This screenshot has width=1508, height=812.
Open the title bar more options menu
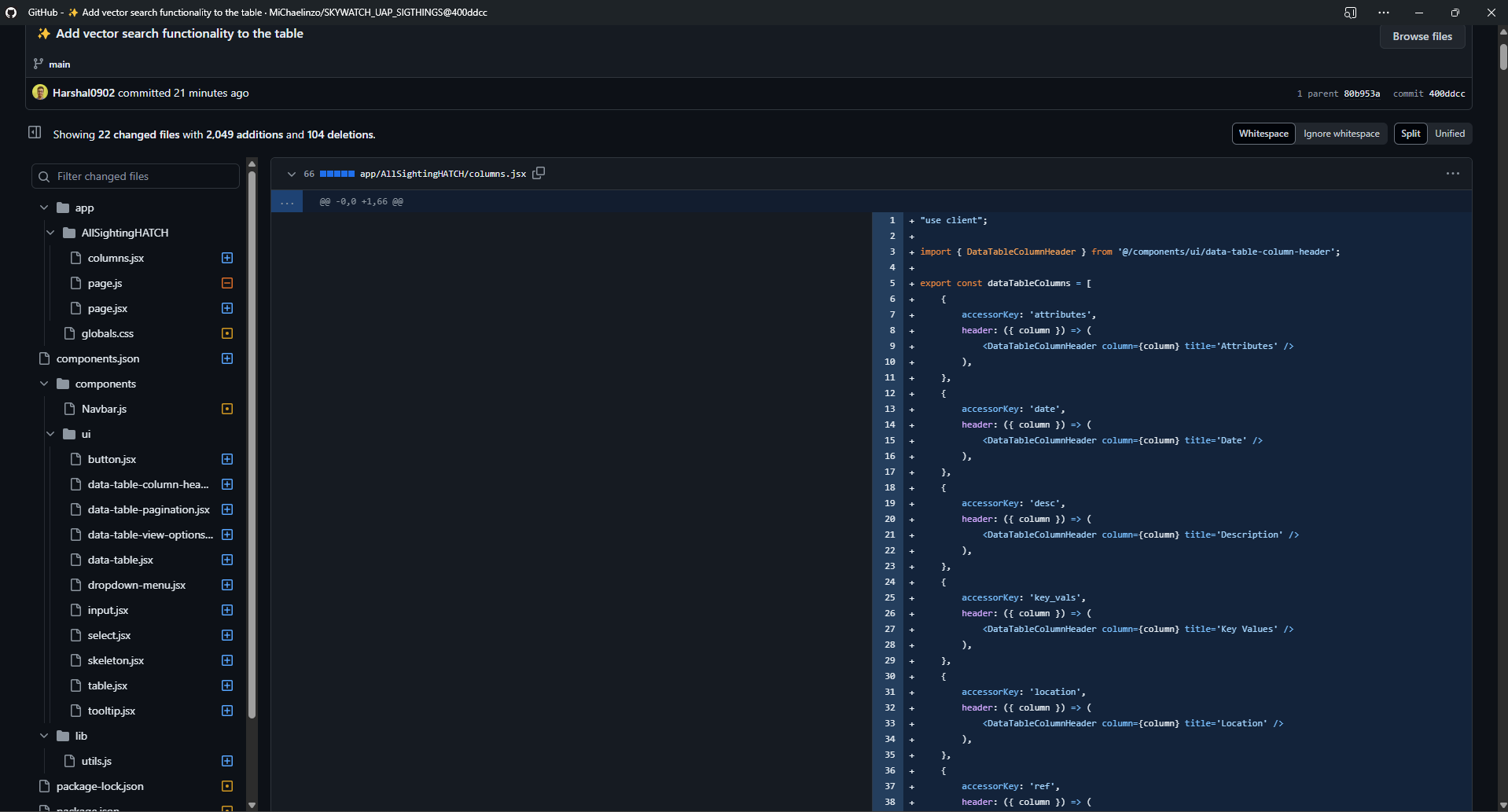(1384, 13)
